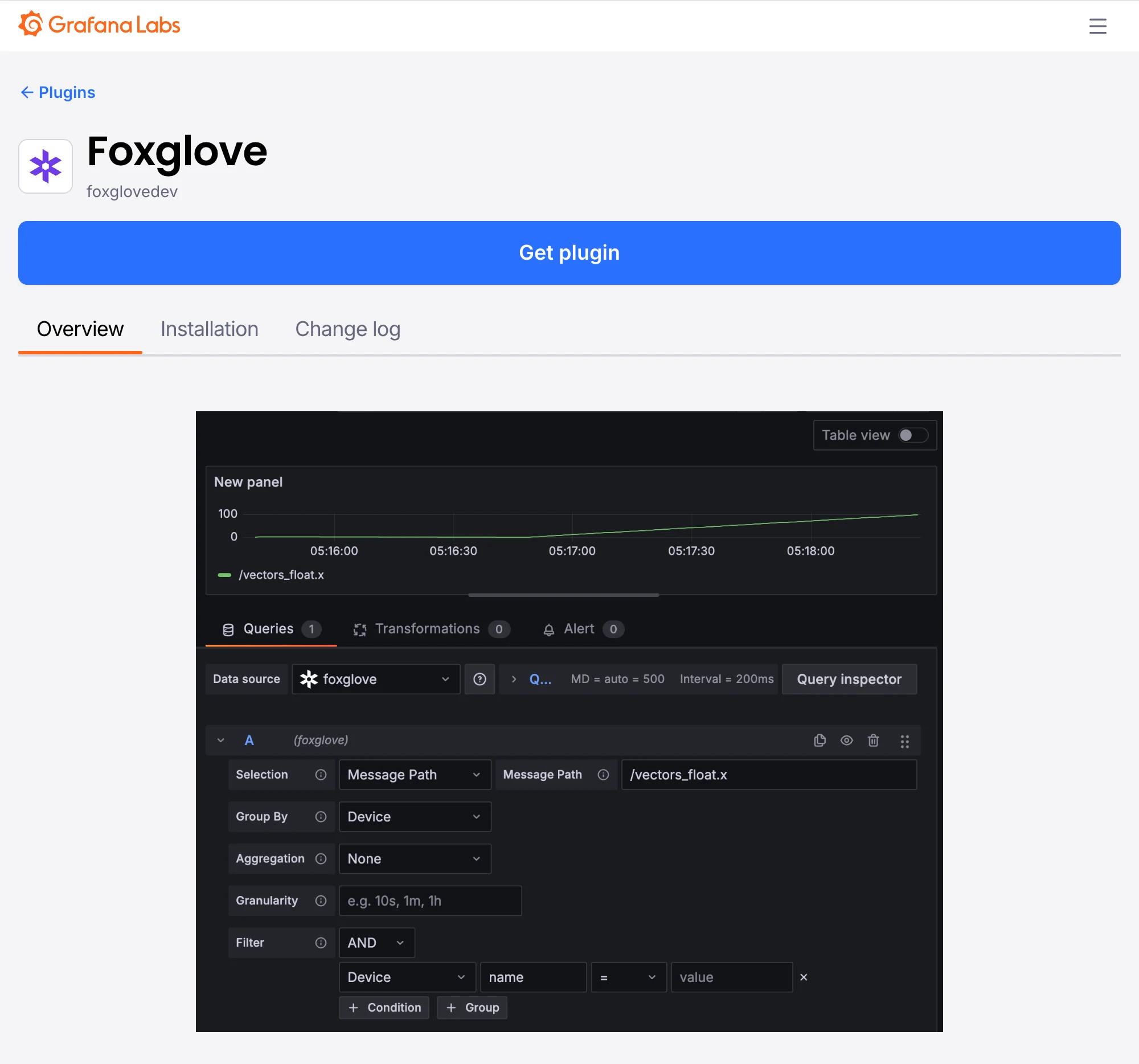Open the foxglove data source dropdown
Image resolution: width=1139 pixels, height=1064 pixels.
(x=376, y=679)
